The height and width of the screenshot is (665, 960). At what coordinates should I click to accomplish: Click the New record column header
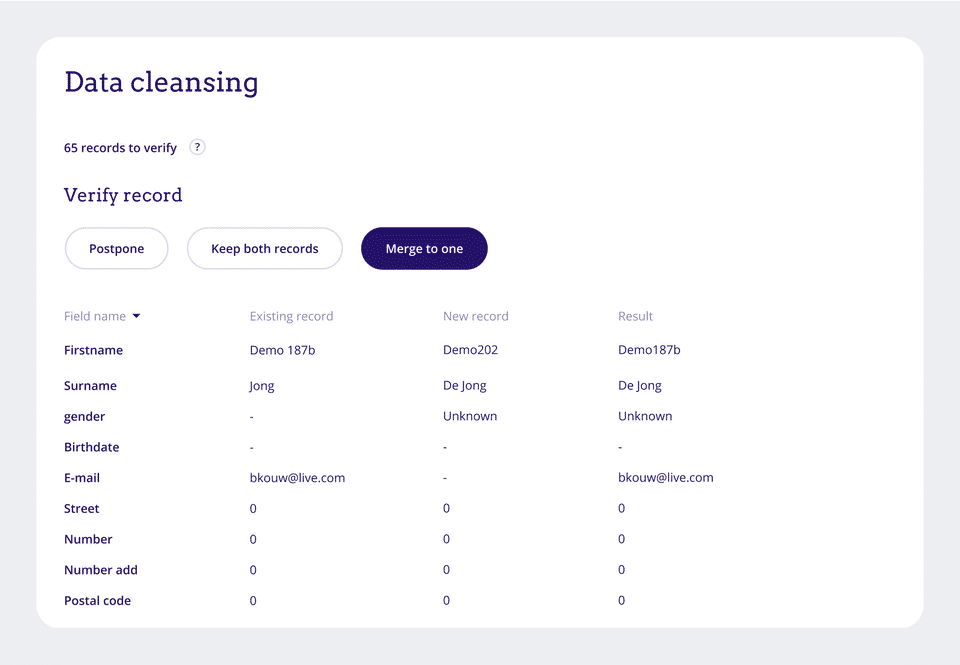click(476, 316)
